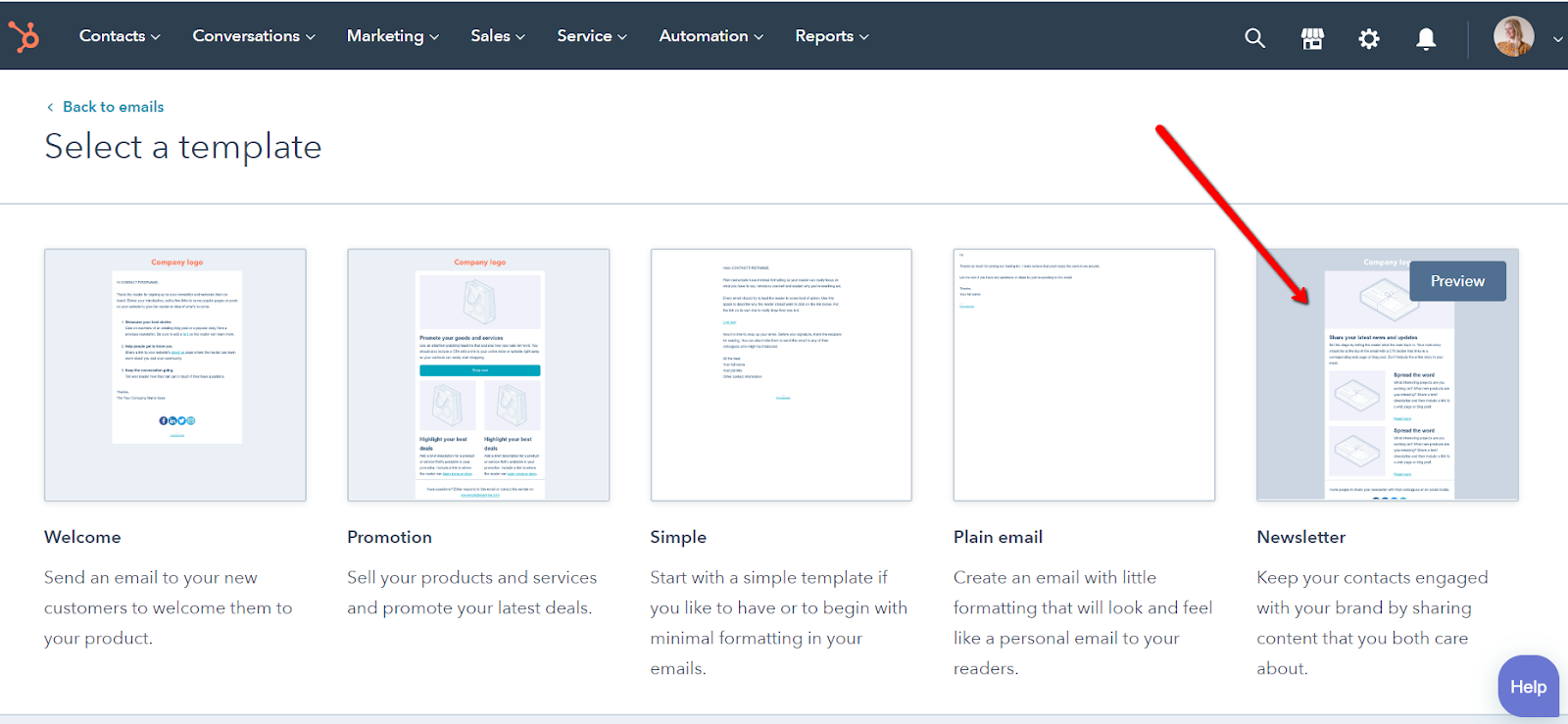Choose the Promotion template thumbnail
Image resolution: width=1568 pixels, height=724 pixels.
click(478, 374)
